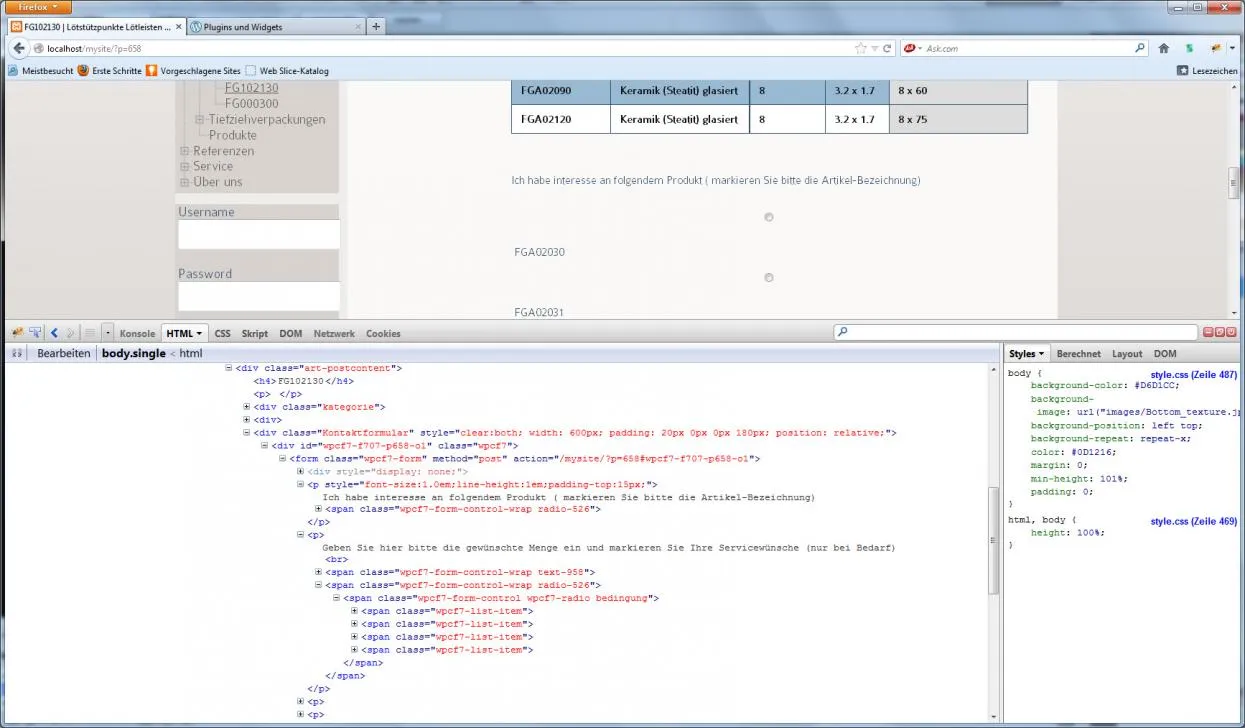Click into the Username input field
Image resolution: width=1245 pixels, height=728 pixels.
click(x=259, y=235)
